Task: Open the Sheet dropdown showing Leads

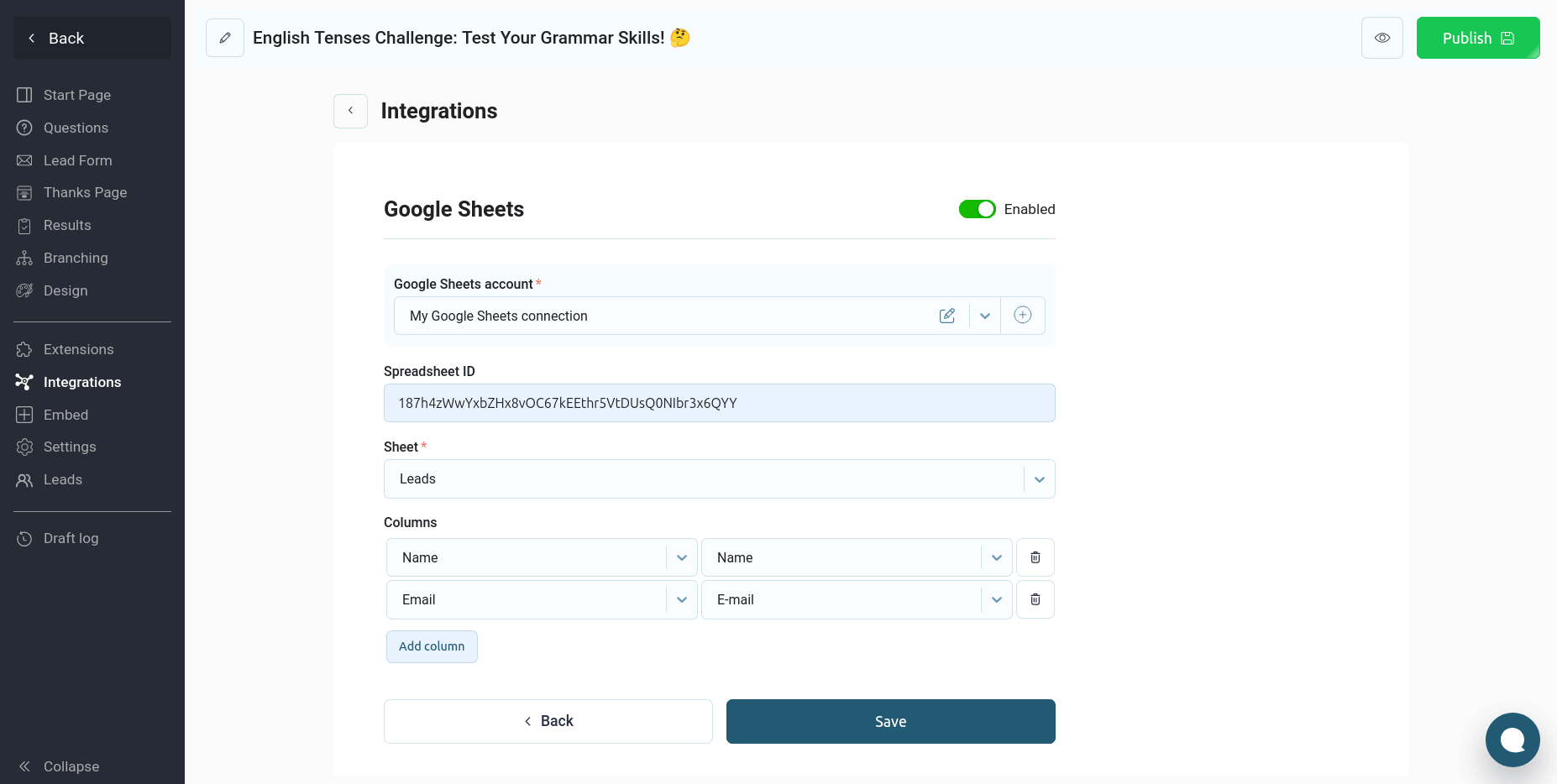Action: click(x=1039, y=479)
